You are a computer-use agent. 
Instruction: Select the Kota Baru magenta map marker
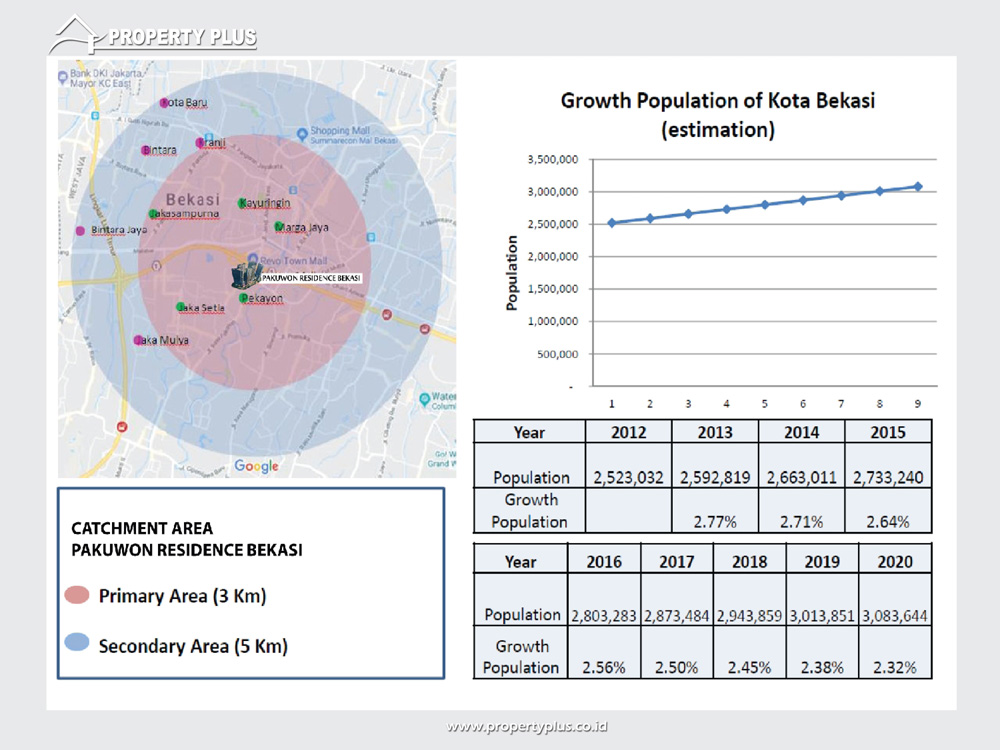click(x=165, y=103)
